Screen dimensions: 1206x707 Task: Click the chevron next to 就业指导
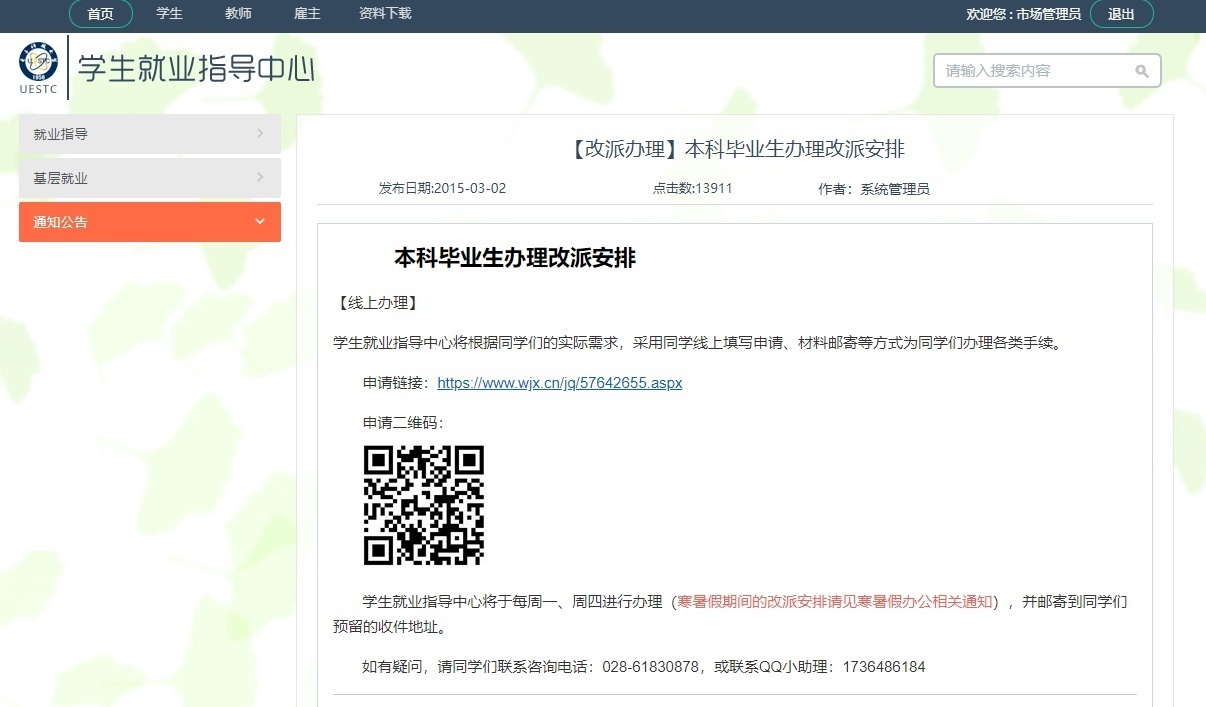click(x=260, y=134)
